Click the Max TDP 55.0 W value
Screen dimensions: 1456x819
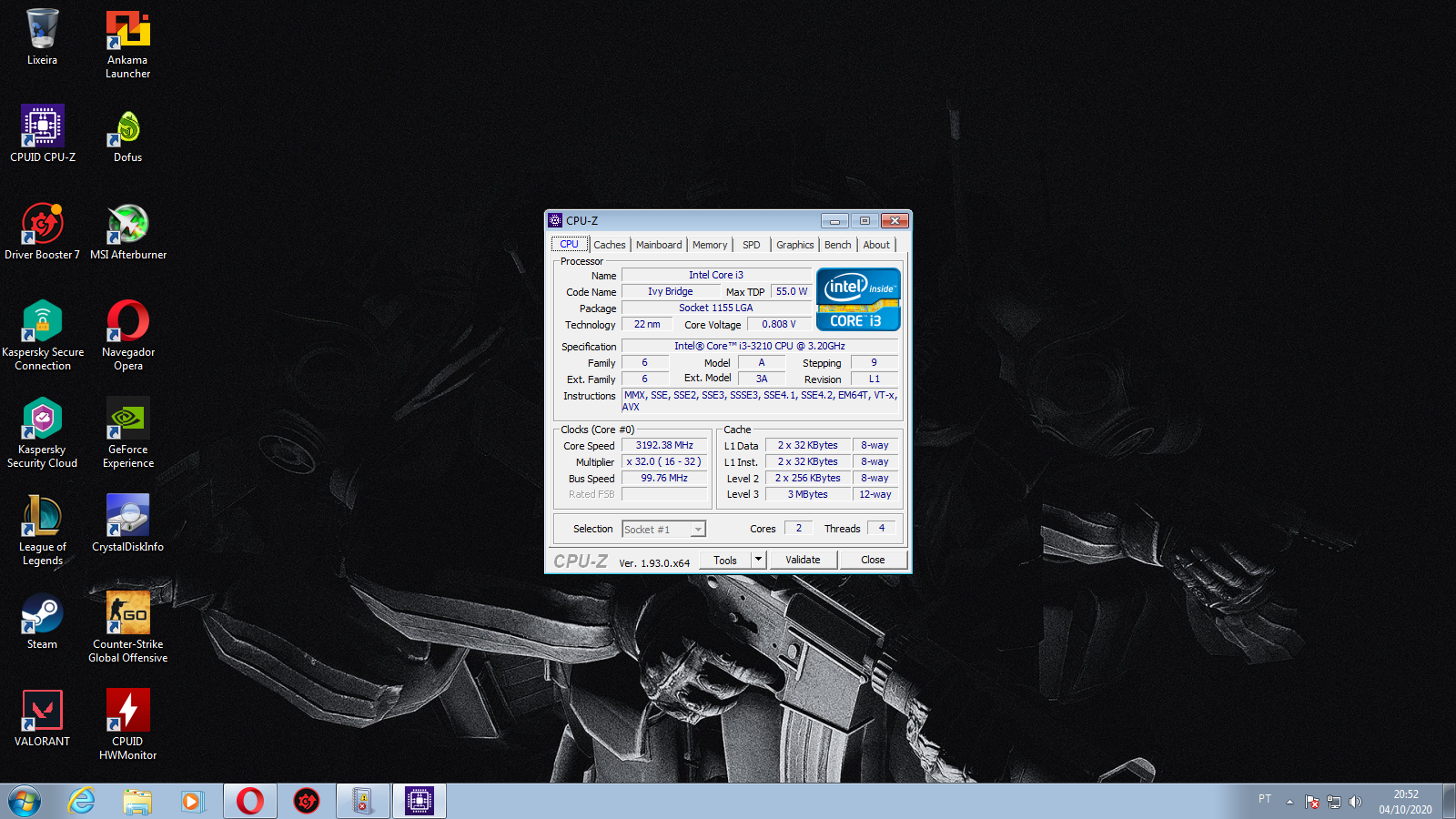pyautogui.click(x=791, y=291)
